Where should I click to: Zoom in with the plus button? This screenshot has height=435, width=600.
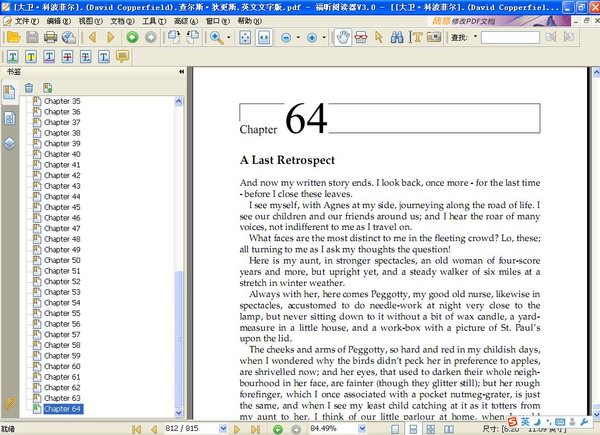click(x=312, y=37)
